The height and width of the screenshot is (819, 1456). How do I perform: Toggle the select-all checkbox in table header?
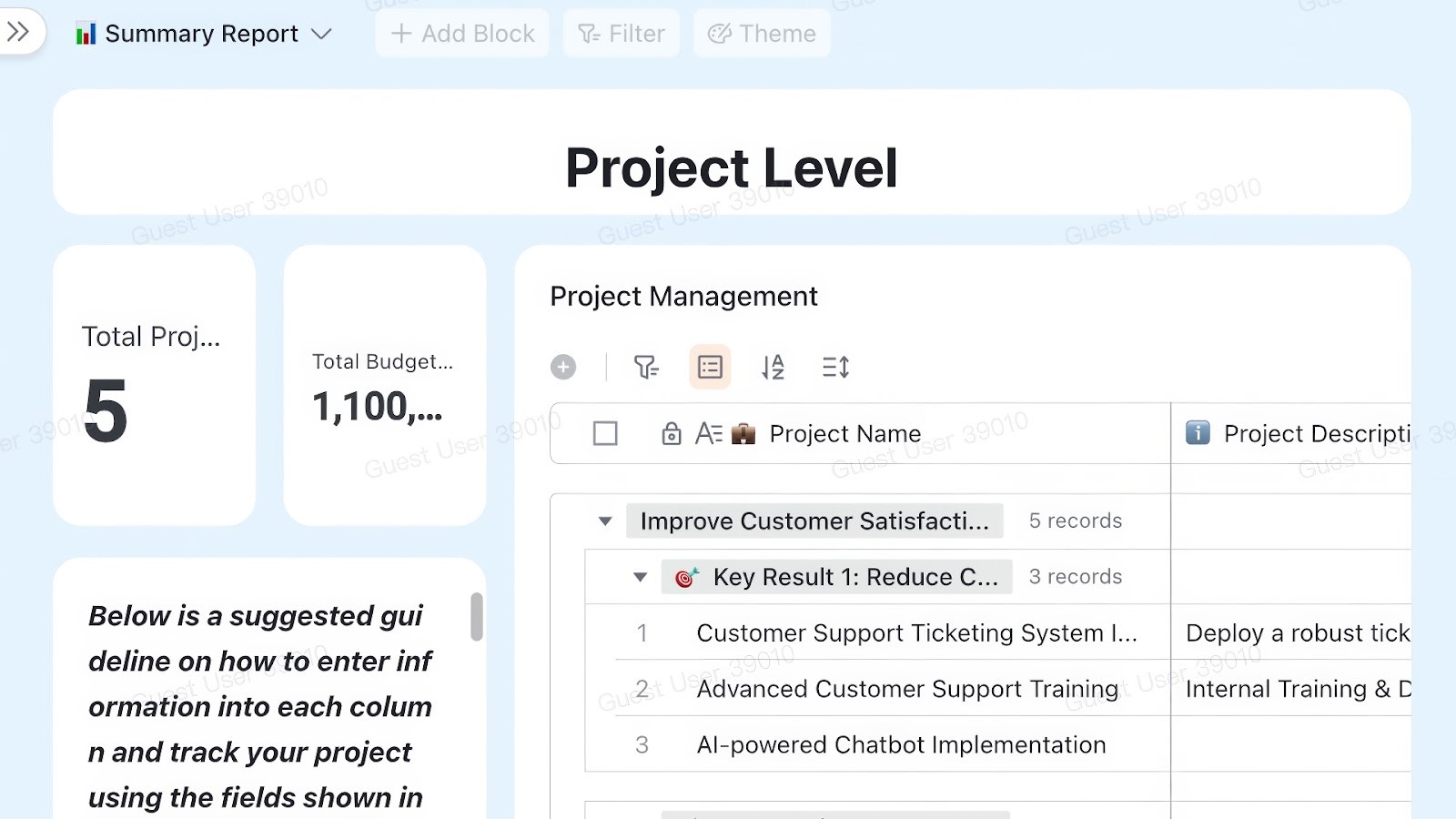[x=605, y=434]
